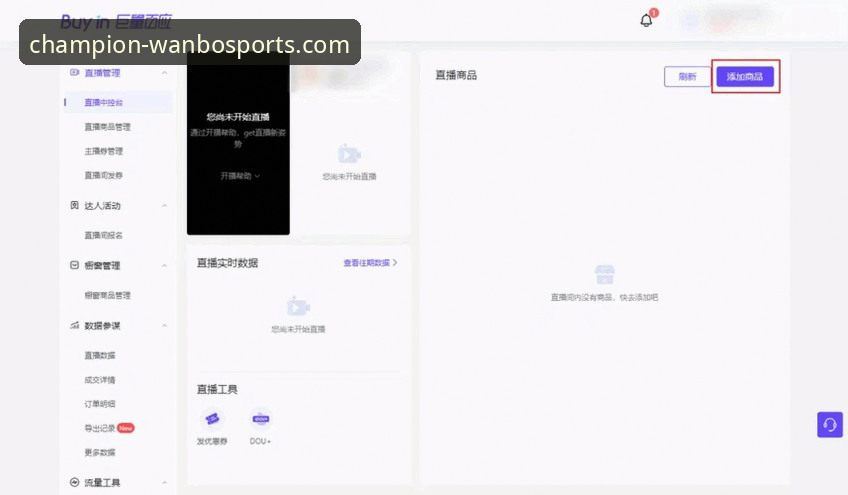Click the 直播管理 camera icon in sidebar

coord(75,72)
